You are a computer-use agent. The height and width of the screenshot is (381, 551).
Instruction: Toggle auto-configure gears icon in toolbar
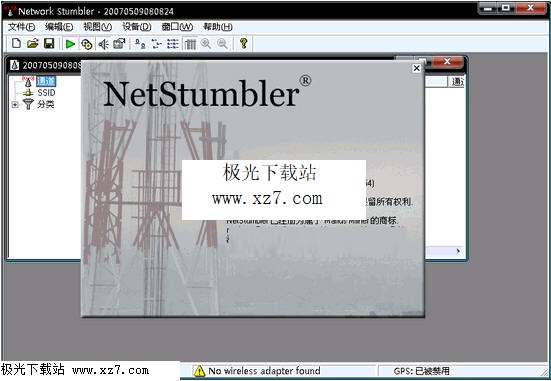coord(86,44)
